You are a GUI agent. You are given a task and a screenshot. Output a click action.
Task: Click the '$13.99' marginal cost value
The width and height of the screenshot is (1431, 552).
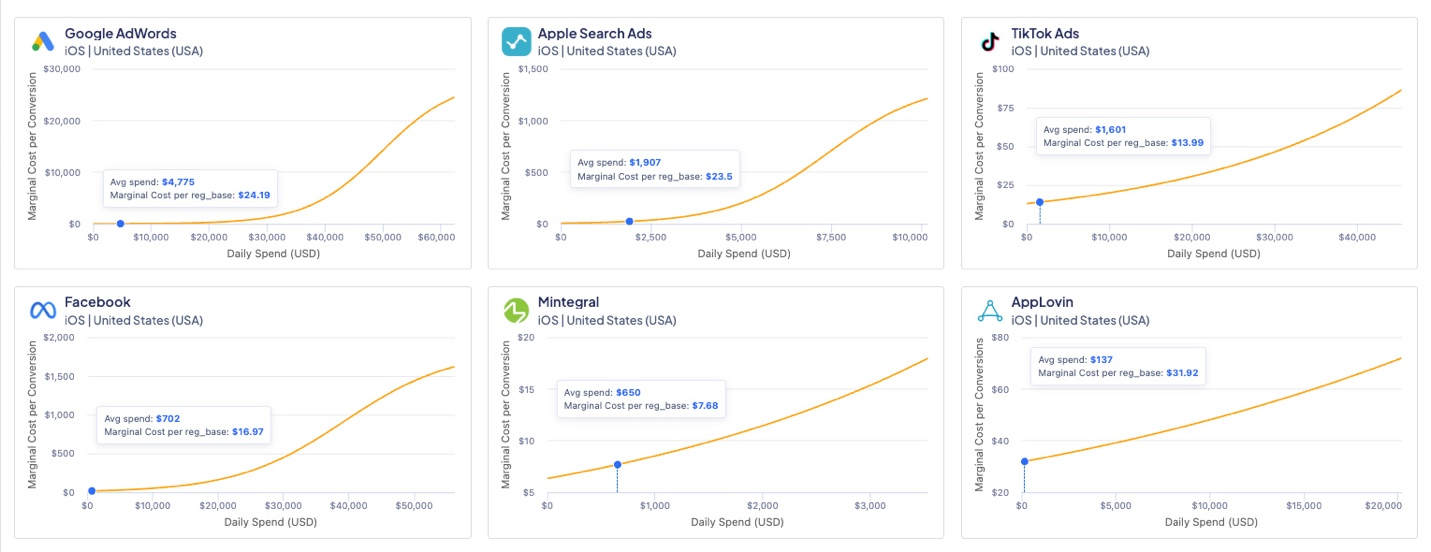click(x=1187, y=143)
